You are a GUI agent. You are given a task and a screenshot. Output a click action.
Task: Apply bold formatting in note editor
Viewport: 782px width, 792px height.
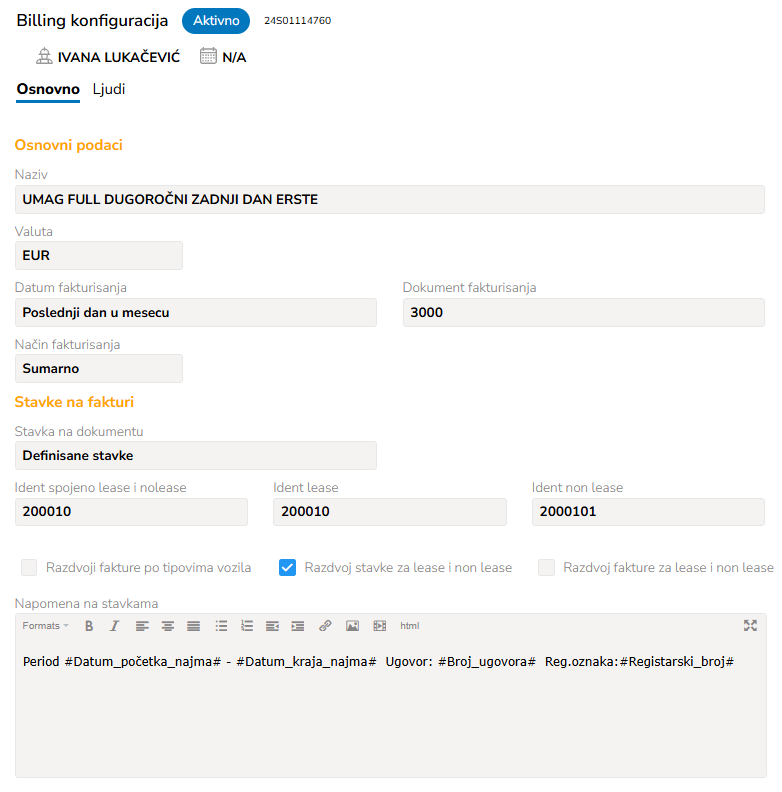89,626
